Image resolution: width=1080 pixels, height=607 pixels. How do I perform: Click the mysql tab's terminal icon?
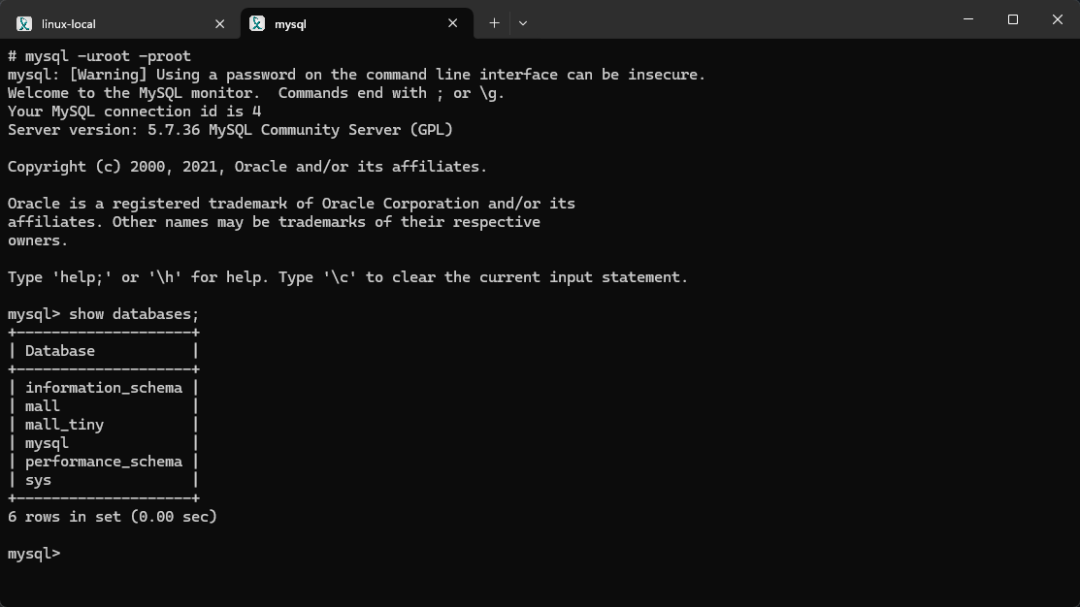coord(257,23)
